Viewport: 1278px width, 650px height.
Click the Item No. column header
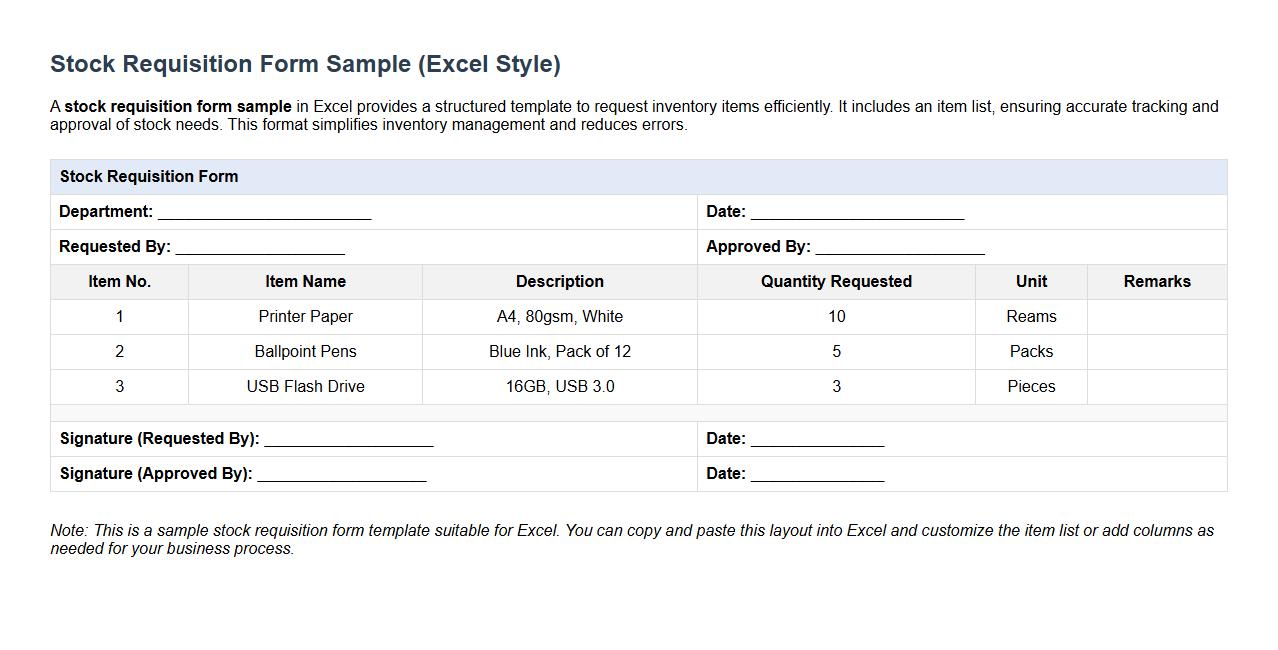point(119,281)
